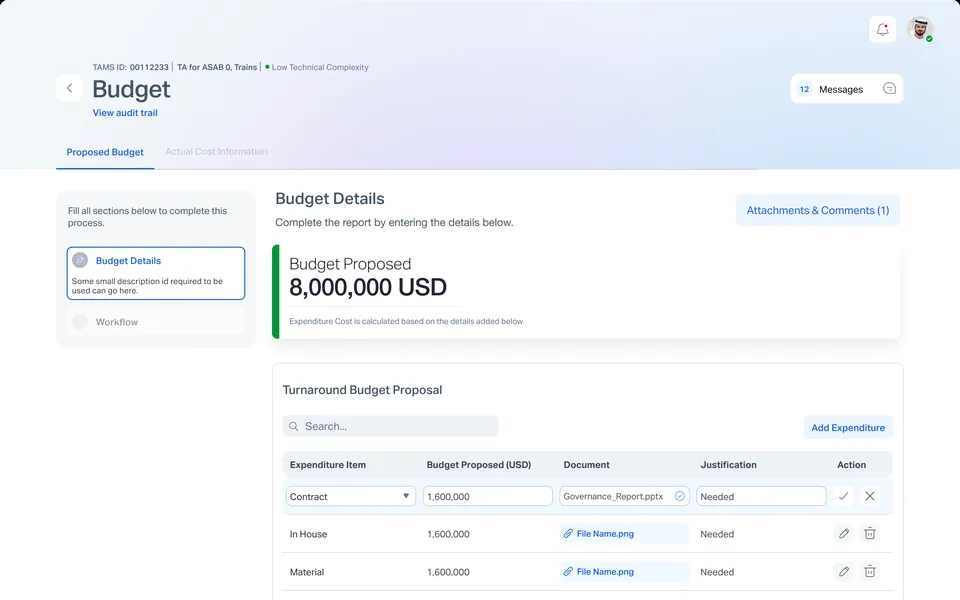Click the Material row paperclip icon
The height and width of the screenshot is (600, 960).
click(568, 572)
